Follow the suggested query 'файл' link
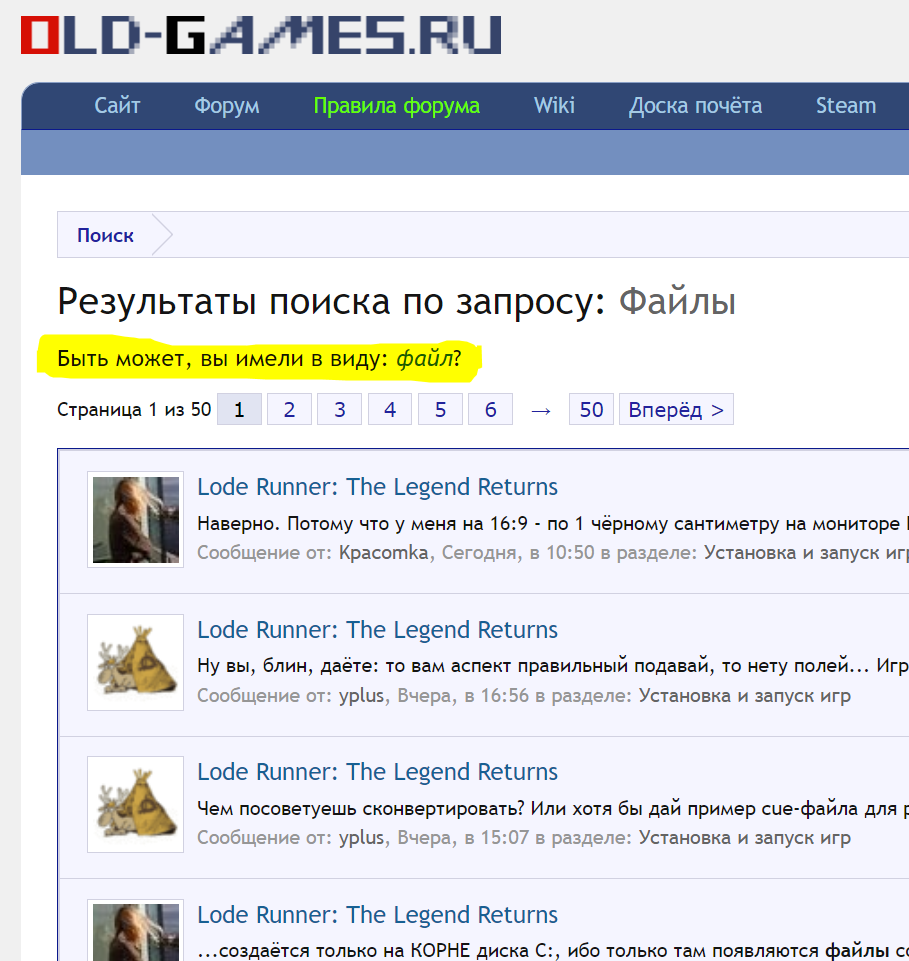This screenshot has height=961, width=909. [424, 358]
